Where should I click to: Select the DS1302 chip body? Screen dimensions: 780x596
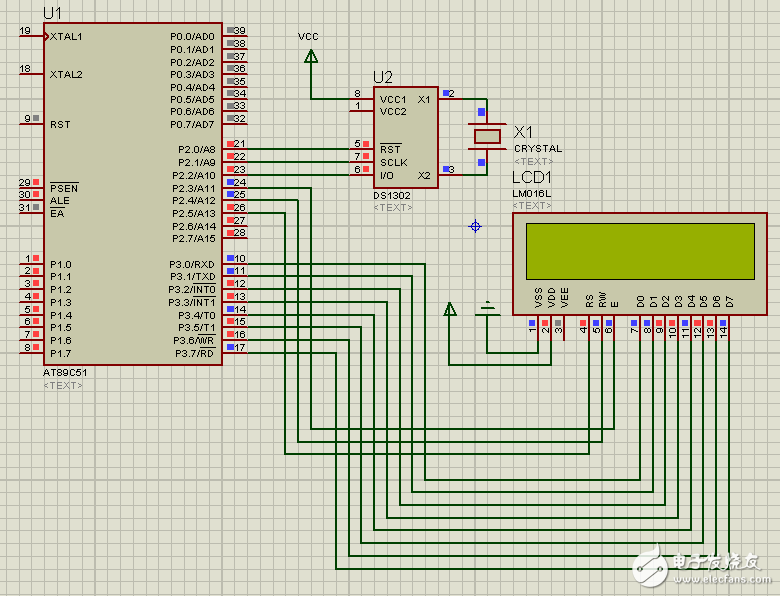coord(405,135)
